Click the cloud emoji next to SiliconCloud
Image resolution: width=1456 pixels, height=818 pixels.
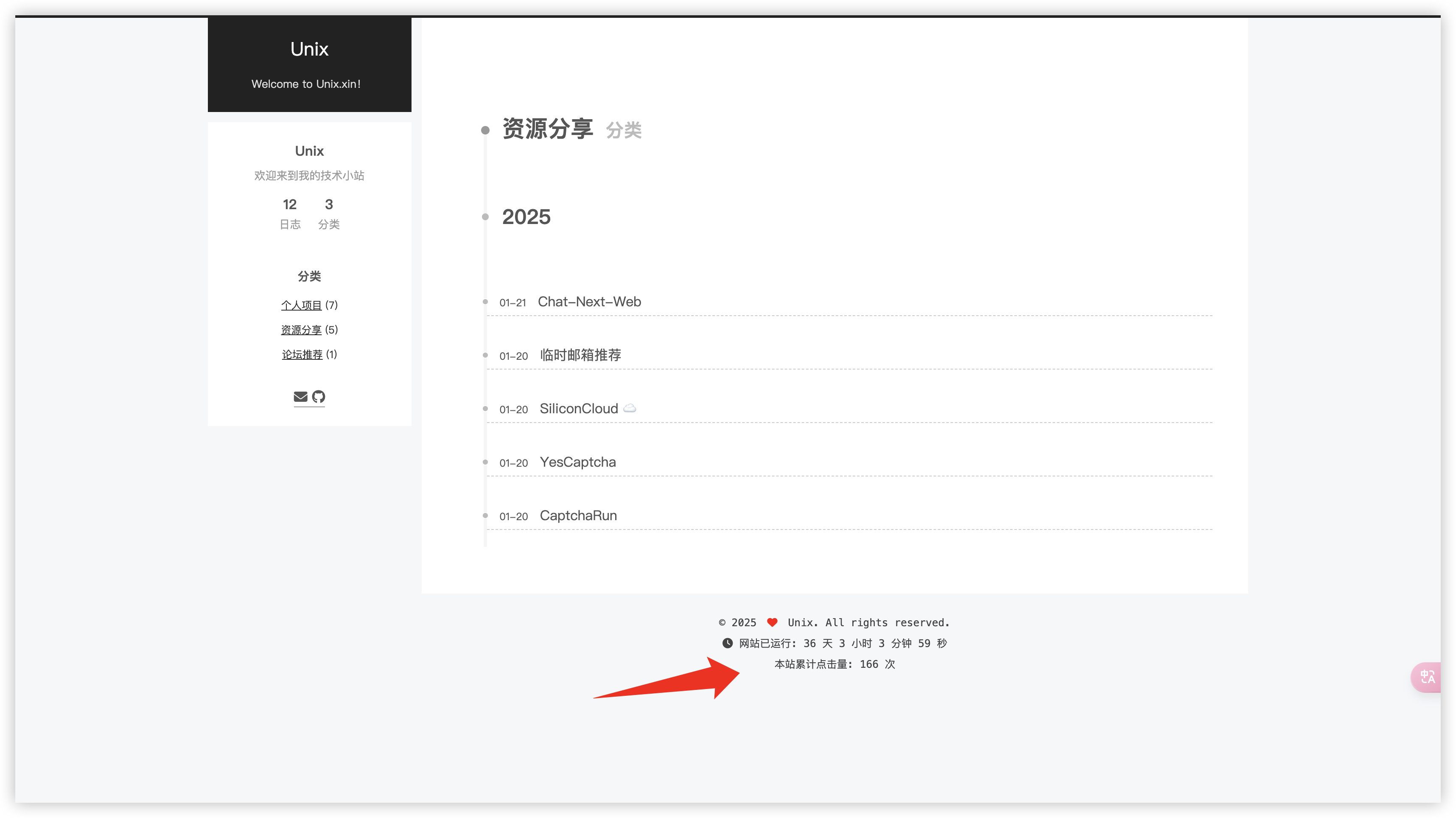pos(630,408)
